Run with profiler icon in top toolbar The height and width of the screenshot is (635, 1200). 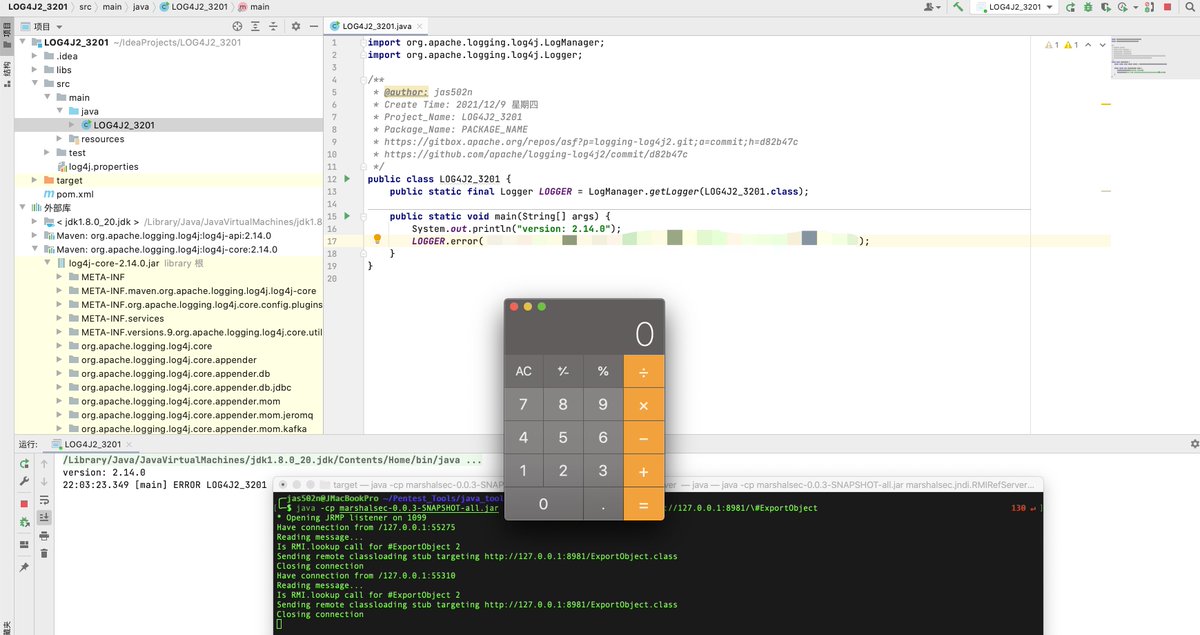coord(1122,7)
